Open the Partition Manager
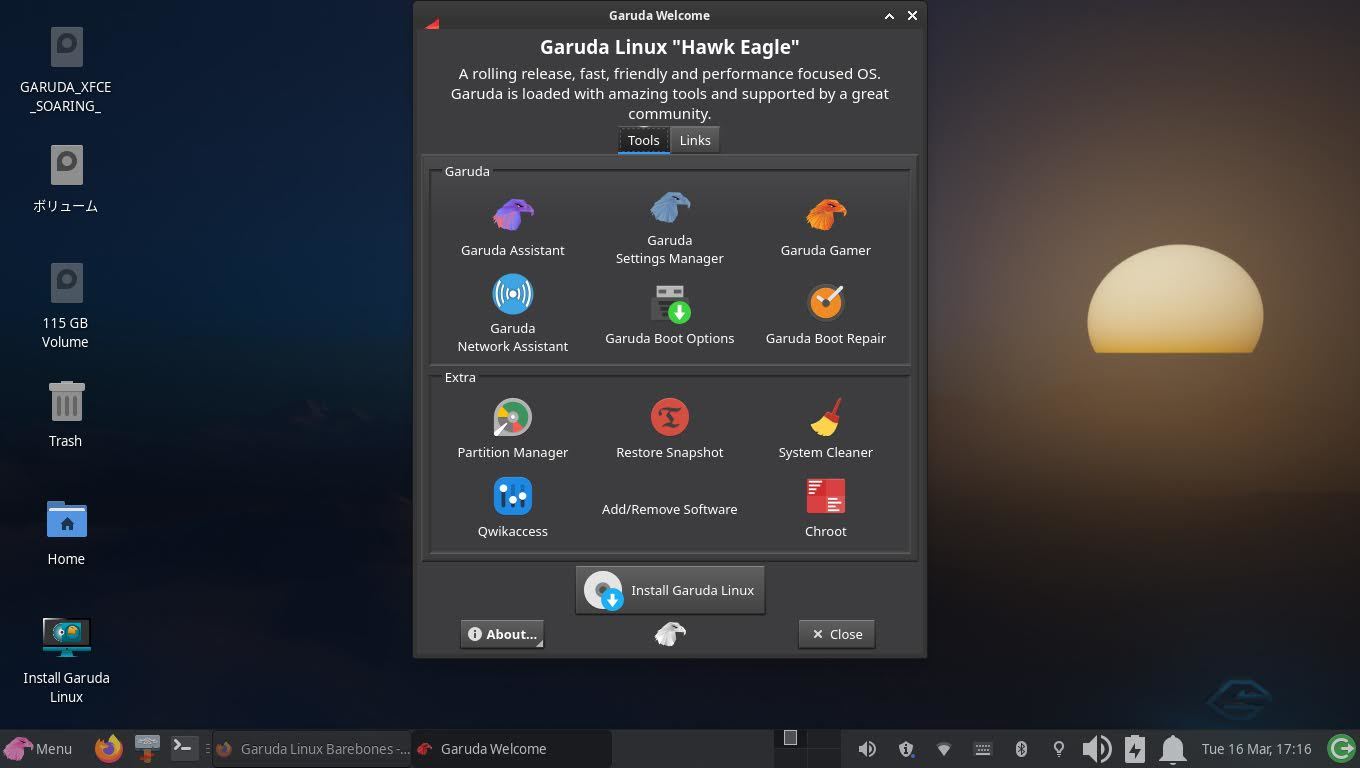The image size is (1360, 768). pyautogui.click(x=512, y=429)
